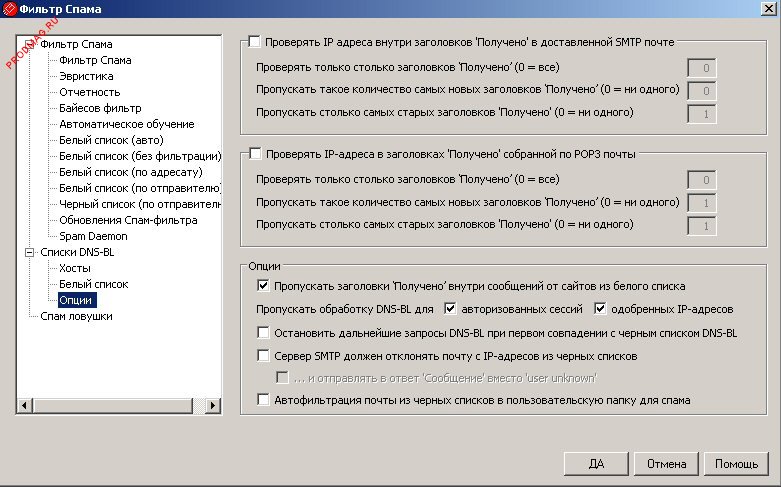
Task: Uncheck авторизованных сессий checkbox
Action: pyautogui.click(x=450, y=308)
